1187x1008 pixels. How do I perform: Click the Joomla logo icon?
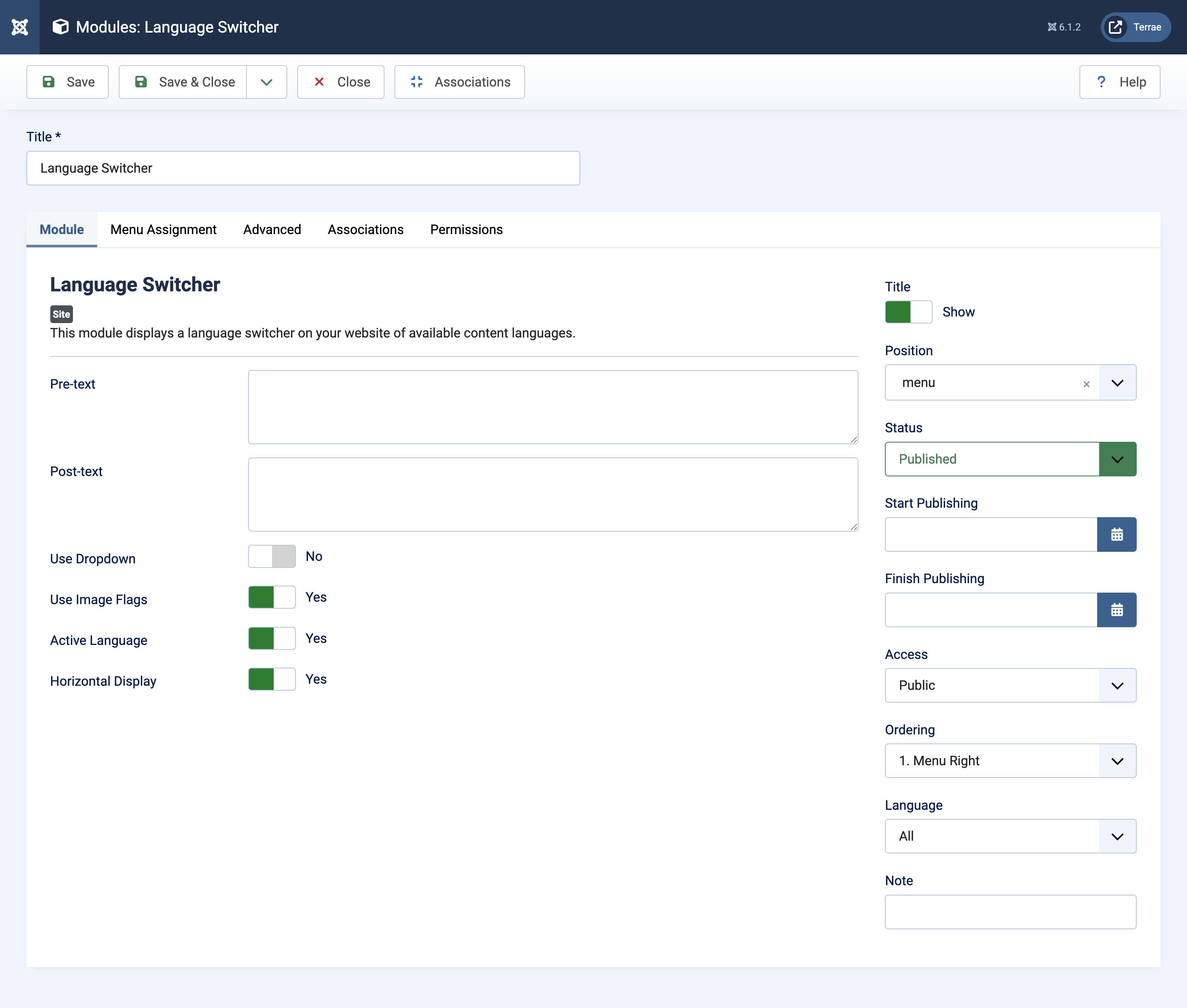pyautogui.click(x=19, y=27)
